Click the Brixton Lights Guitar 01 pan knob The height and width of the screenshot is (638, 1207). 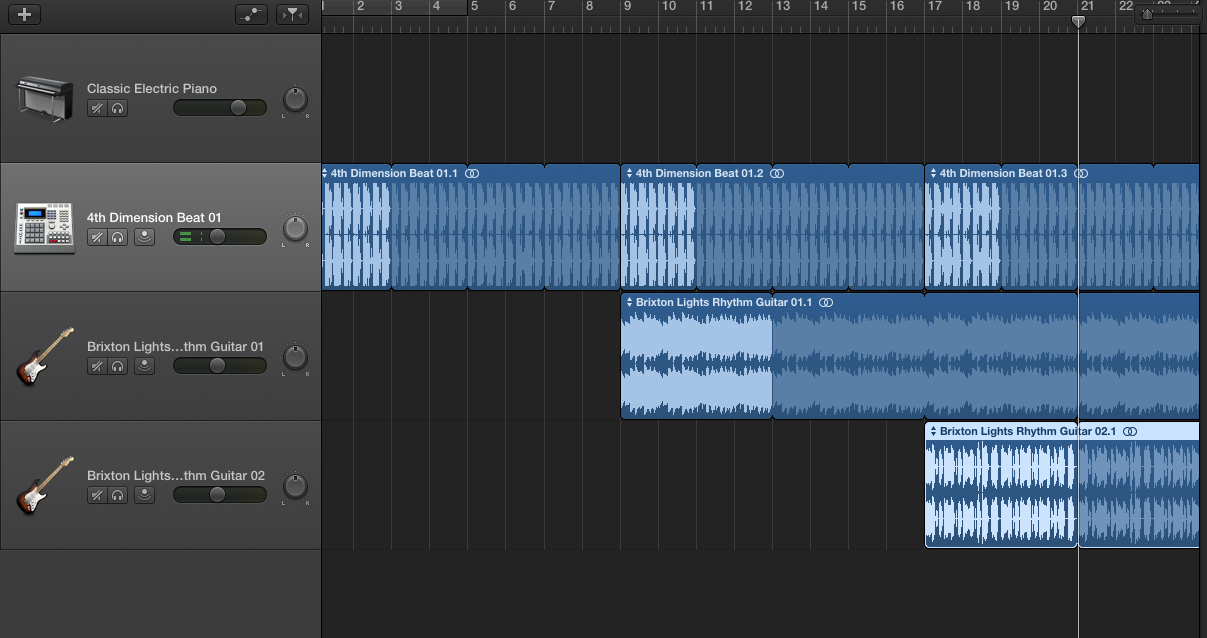pos(295,358)
